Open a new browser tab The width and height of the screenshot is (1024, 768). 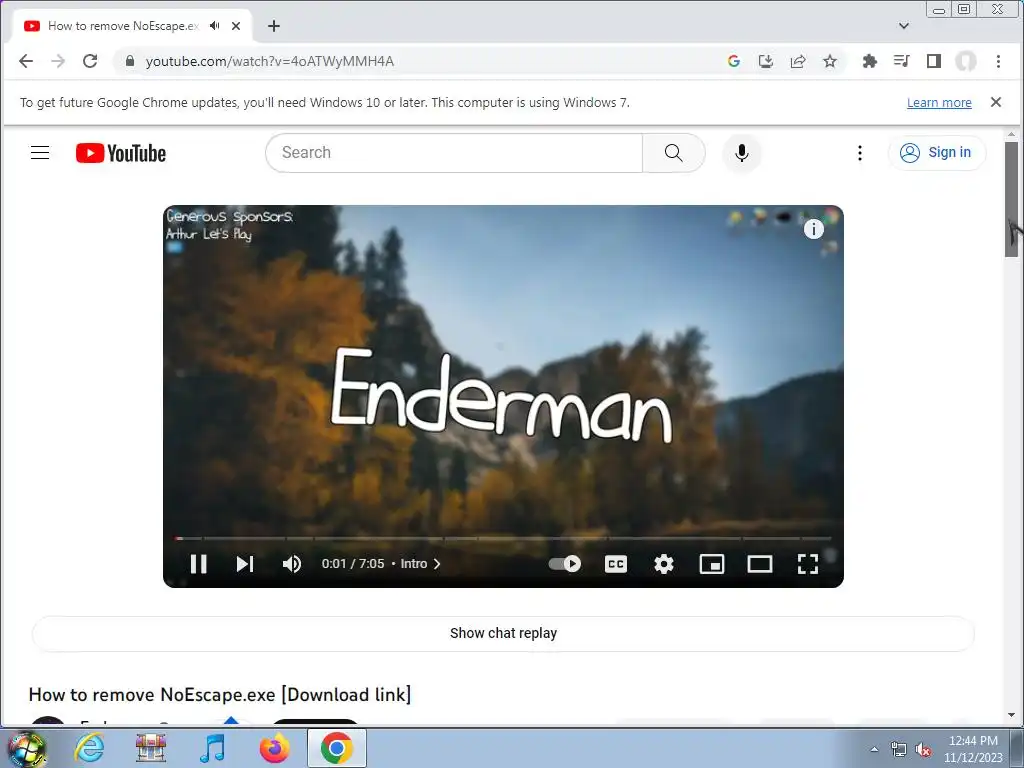point(274,26)
